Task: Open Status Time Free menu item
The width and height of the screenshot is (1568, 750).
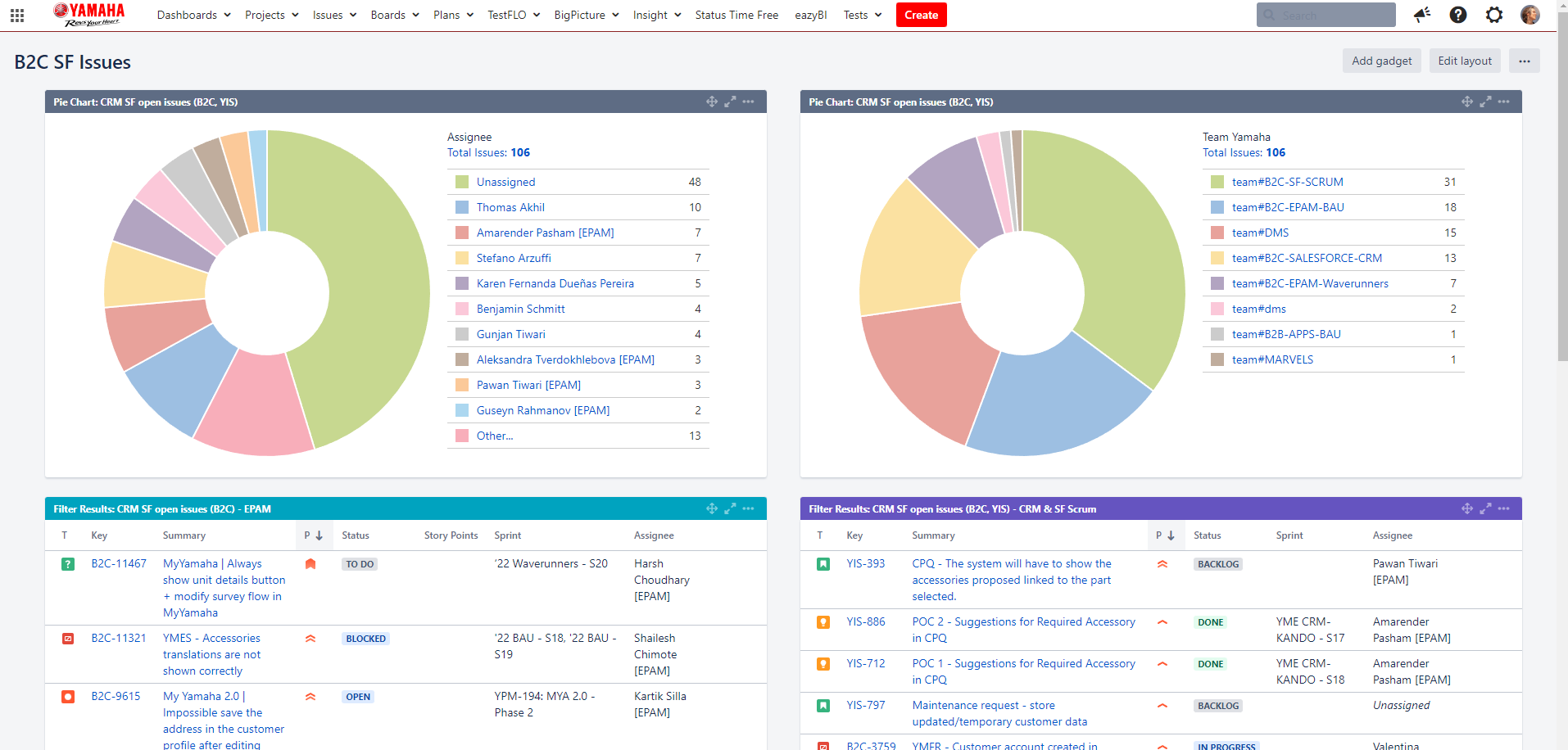Action: [736, 15]
